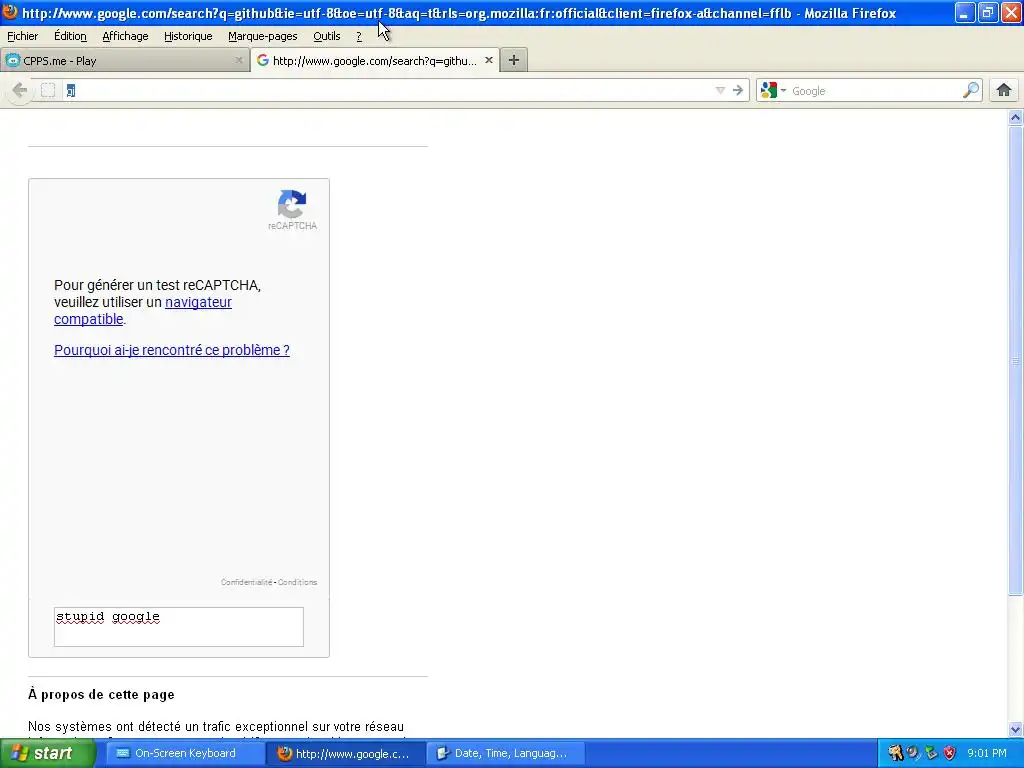The image size is (1024, 768).
Task: Click the Go arrow in address bar
Action: tap(738, 90)
